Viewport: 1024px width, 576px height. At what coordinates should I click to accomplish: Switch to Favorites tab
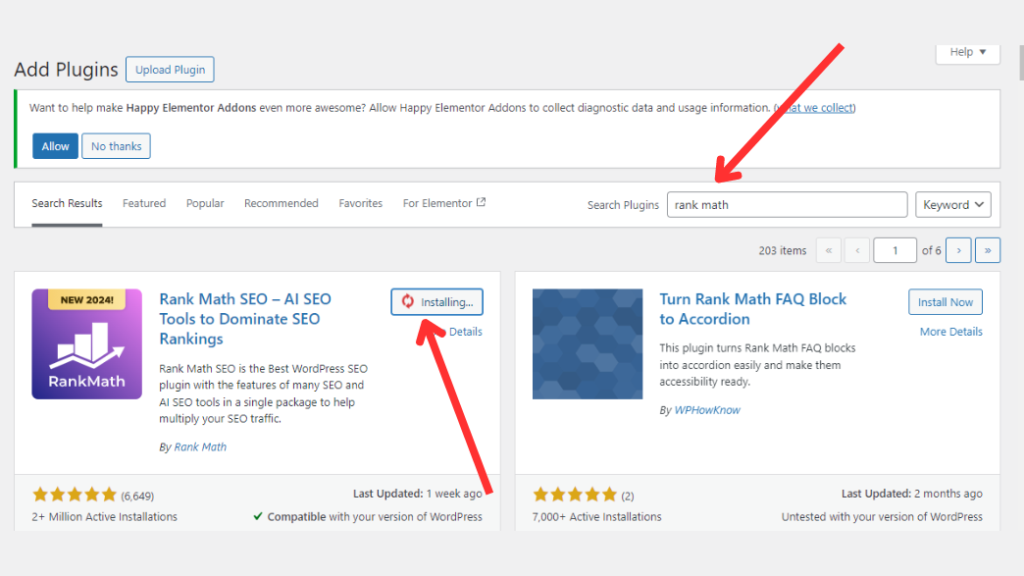click(360, 203)
